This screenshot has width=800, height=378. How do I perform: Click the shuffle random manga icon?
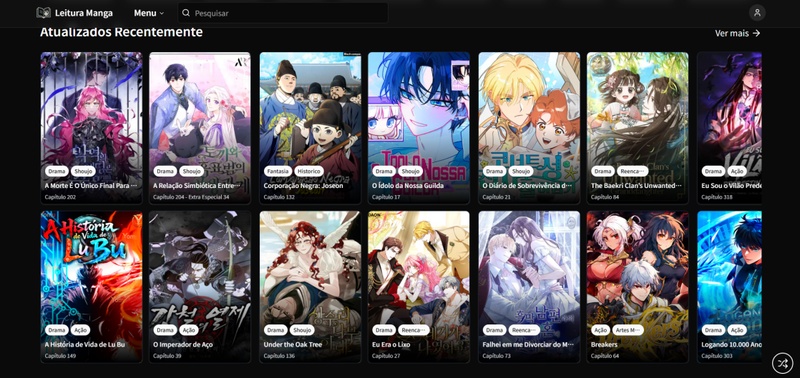click(x=782, y=363)
